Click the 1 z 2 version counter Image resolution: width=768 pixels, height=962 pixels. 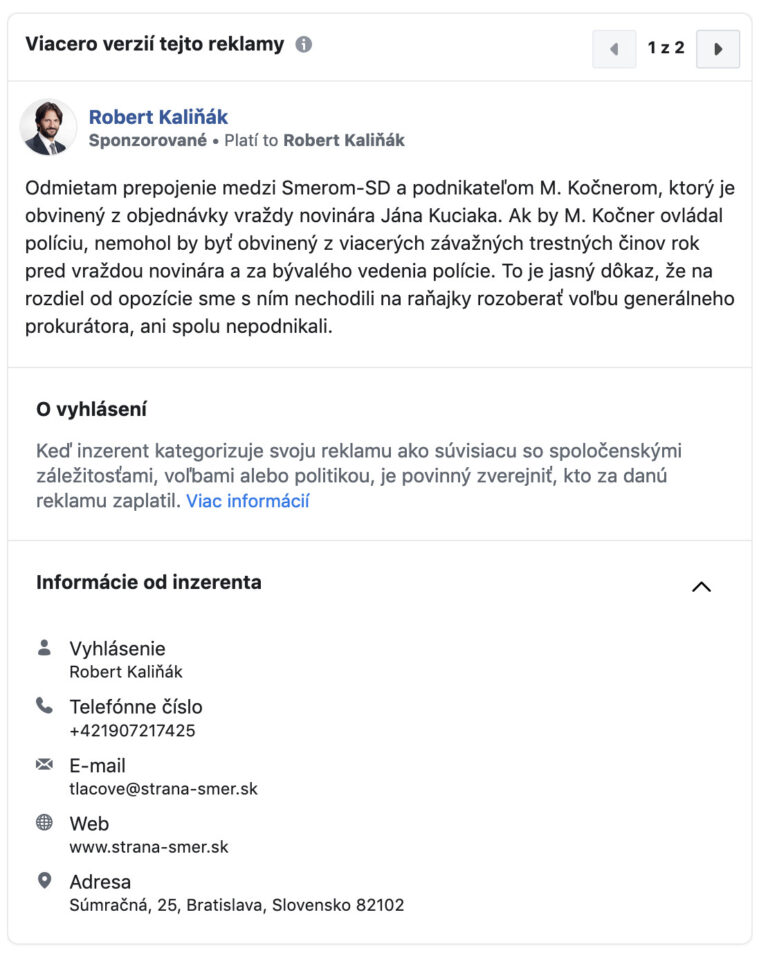point(666,48)
